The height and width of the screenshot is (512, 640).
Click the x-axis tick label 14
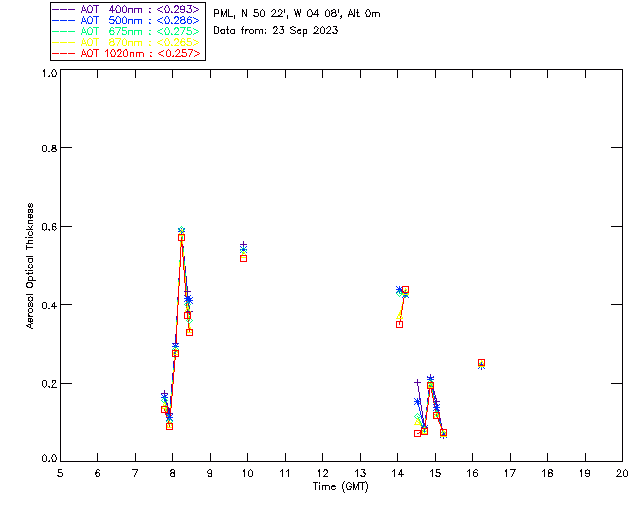[398, 473]
